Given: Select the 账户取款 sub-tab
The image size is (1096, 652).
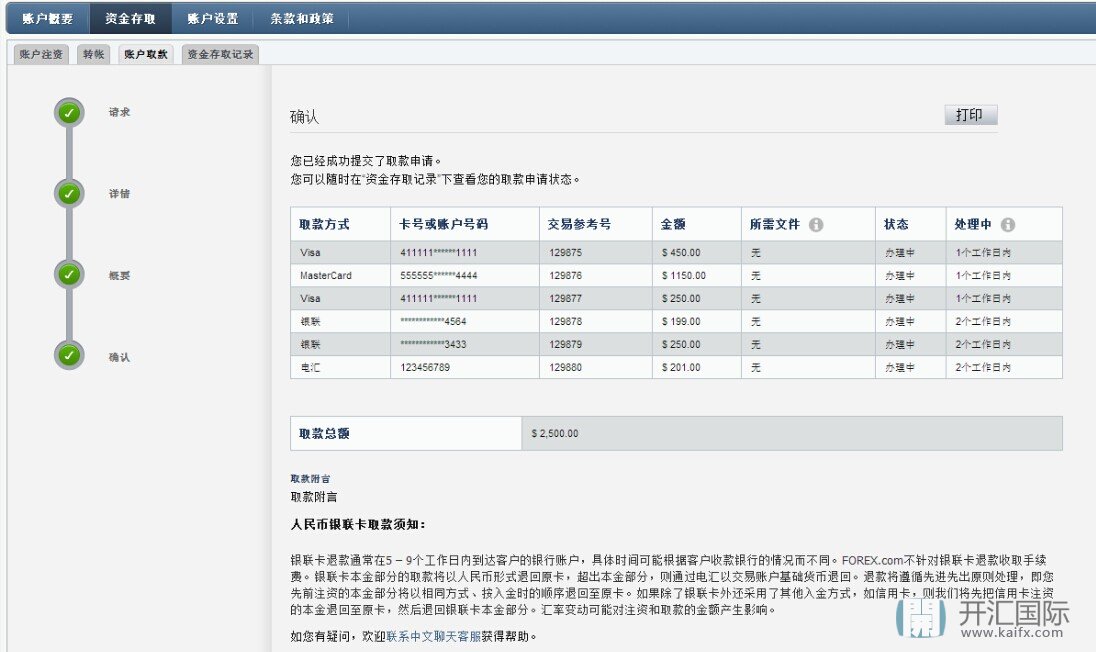Looking at the screenshot, I should [x=146, y=55].
